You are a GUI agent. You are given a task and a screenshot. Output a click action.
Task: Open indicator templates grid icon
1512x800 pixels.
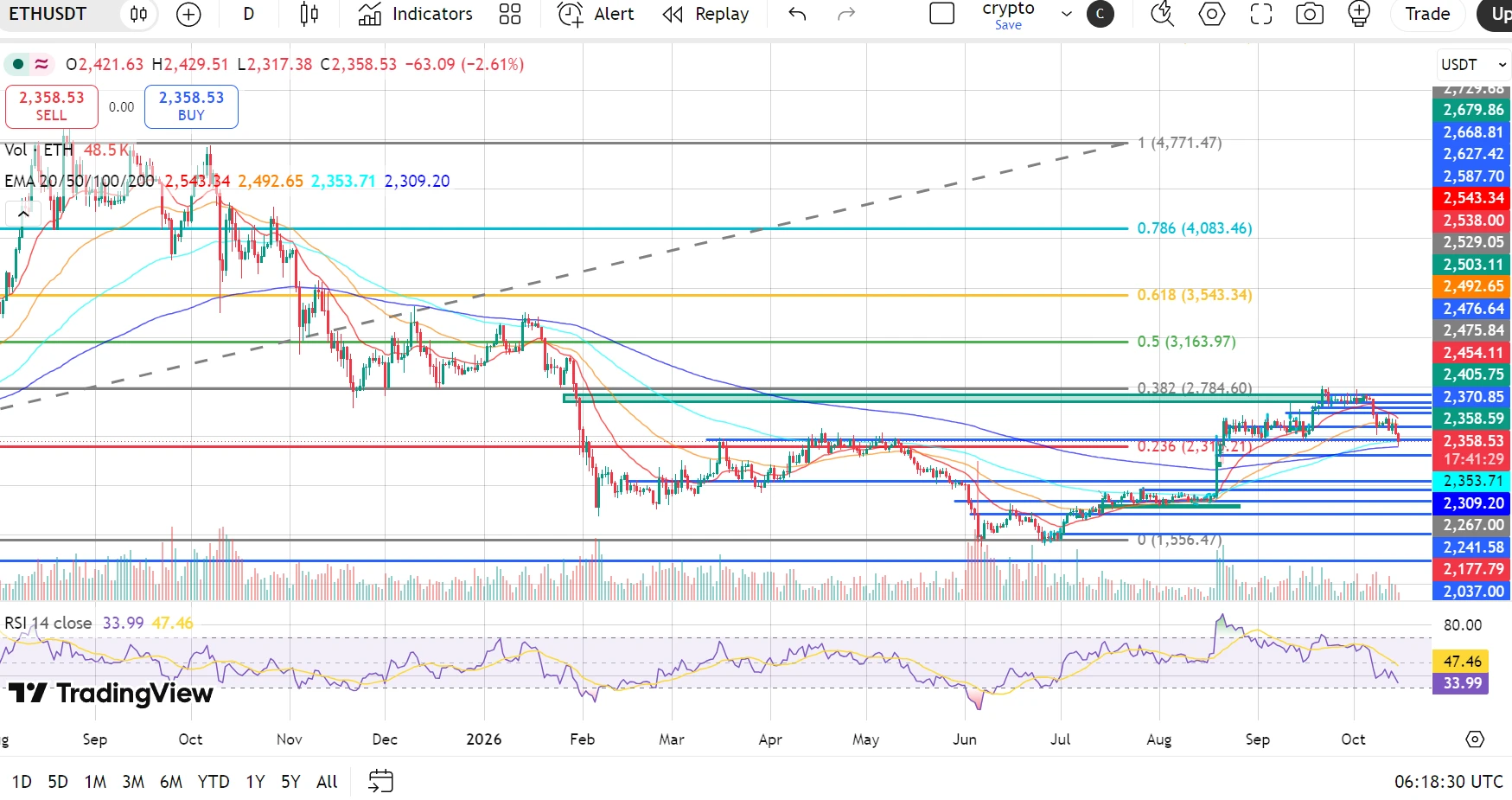tap(510, 14)
